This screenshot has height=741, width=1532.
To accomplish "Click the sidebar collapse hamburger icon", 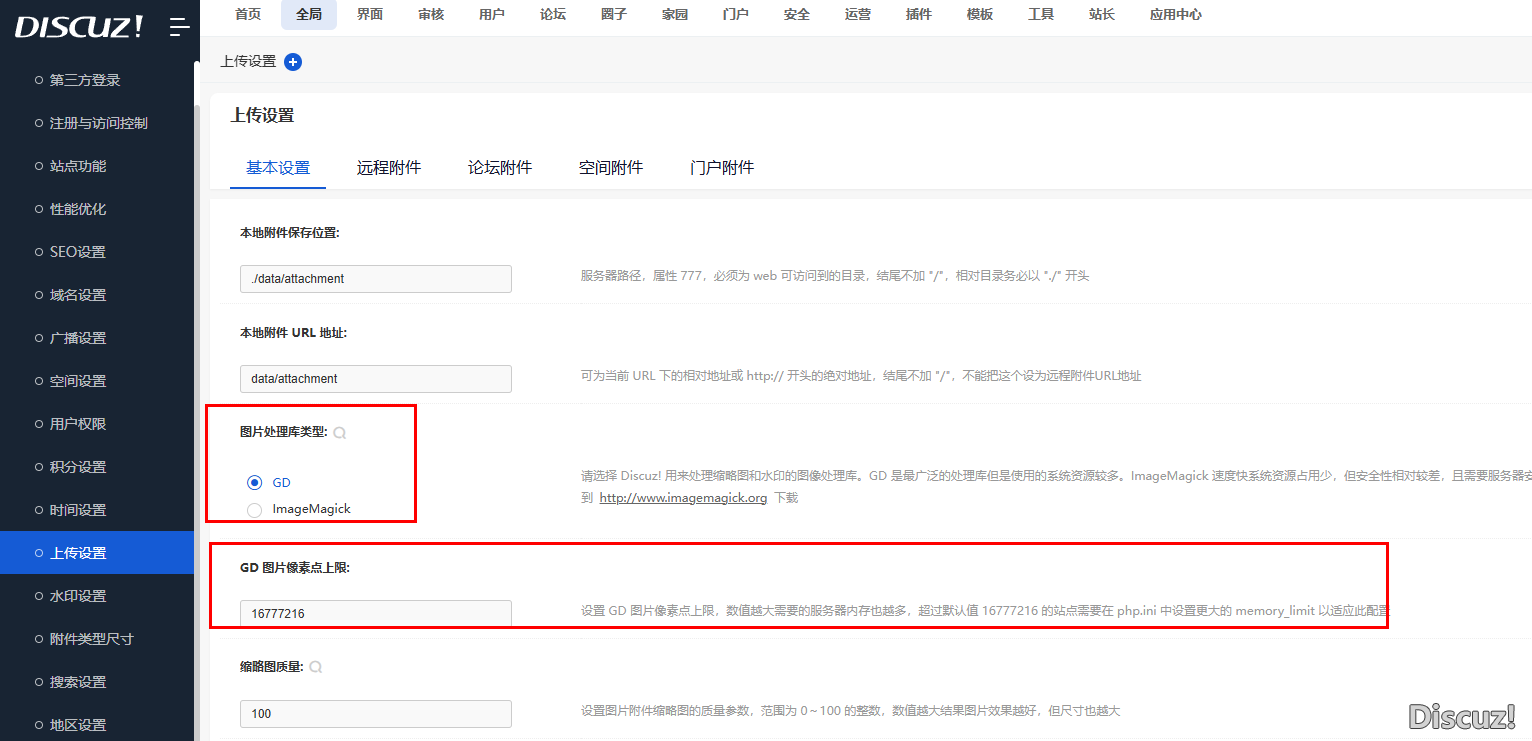I will (179, 27).
